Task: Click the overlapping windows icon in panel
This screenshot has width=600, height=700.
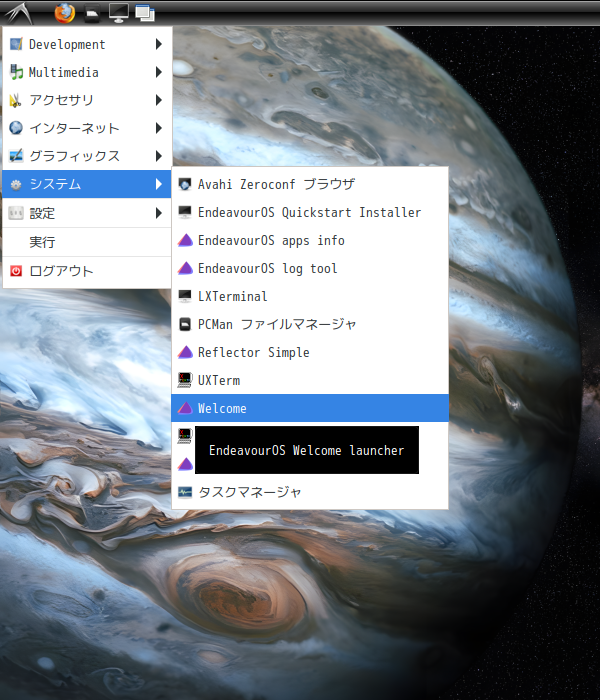Action: point(145,13)
